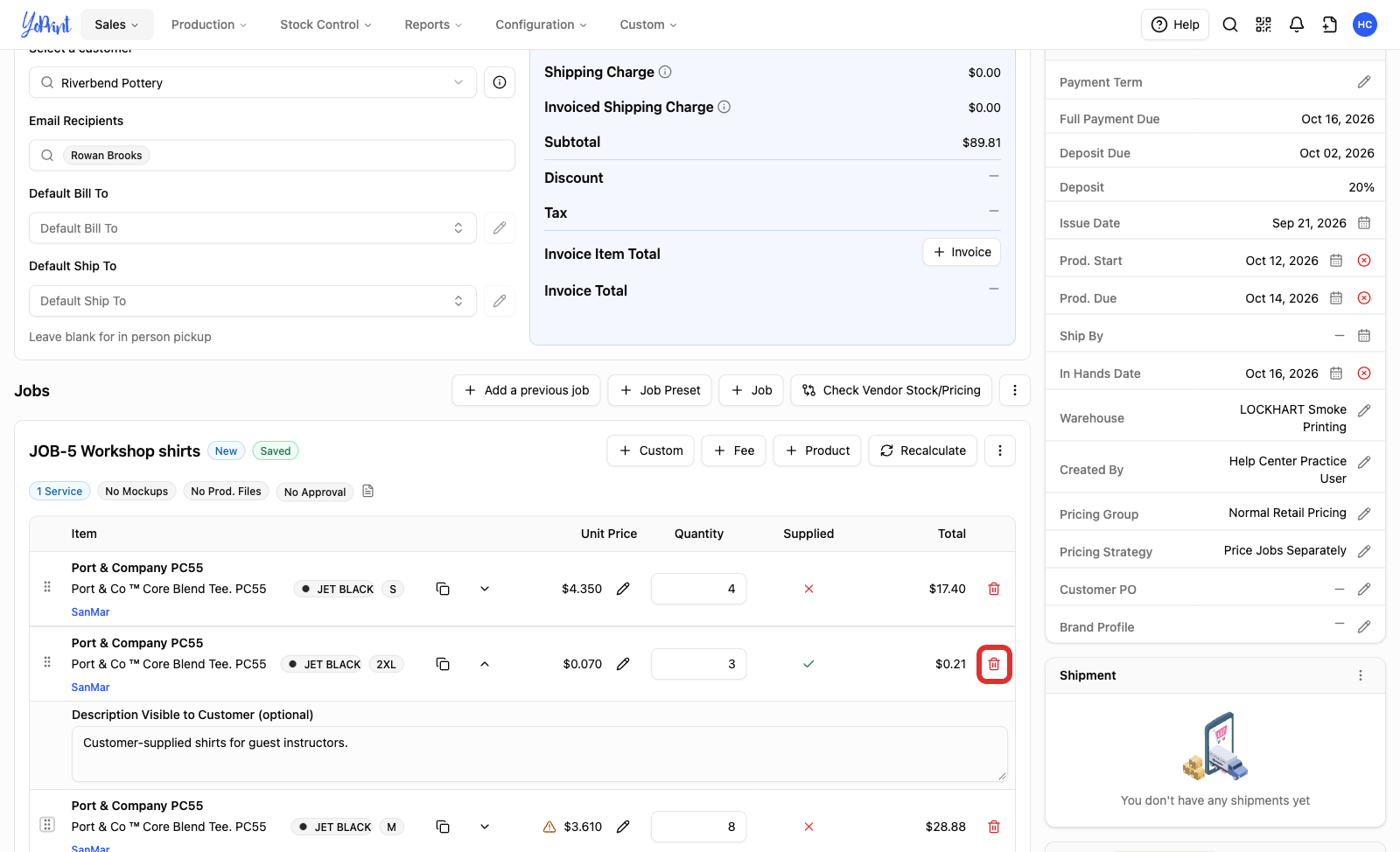
Task: Open the search magnifier in top bar
Action: coord(1230,24)
